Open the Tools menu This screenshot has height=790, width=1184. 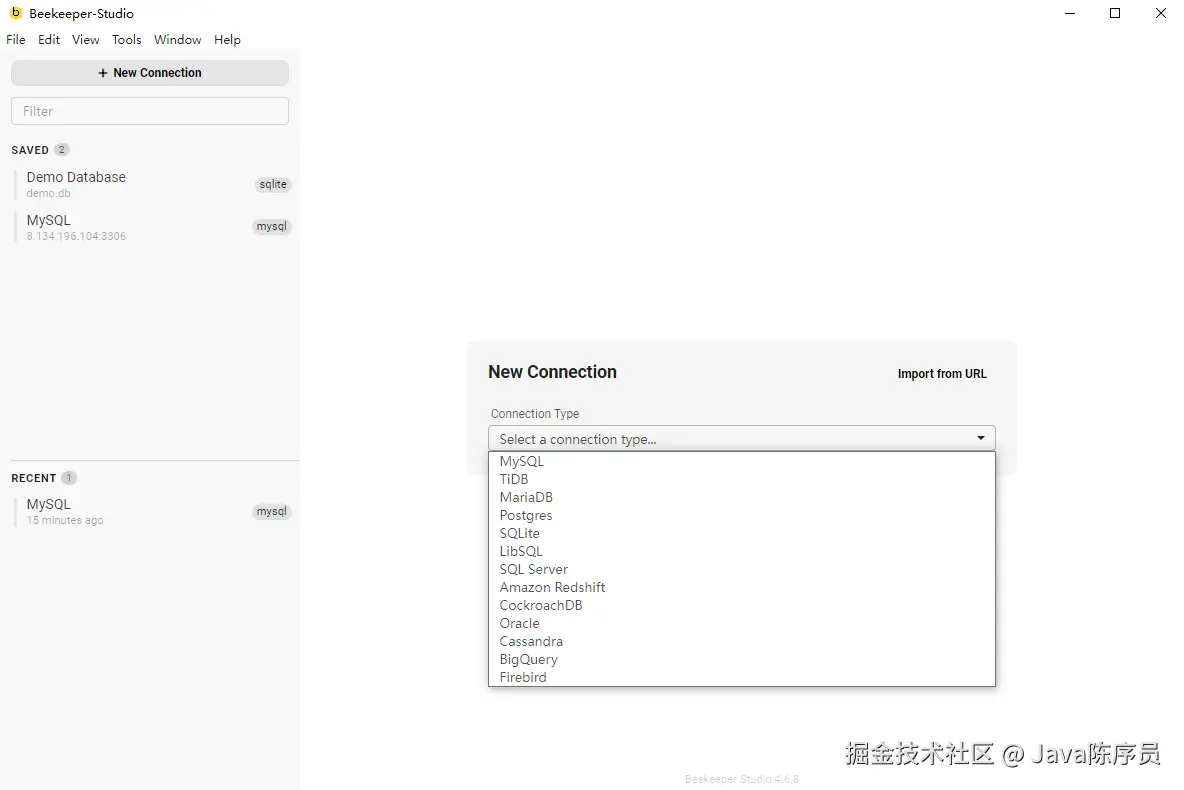click(126, 39)
